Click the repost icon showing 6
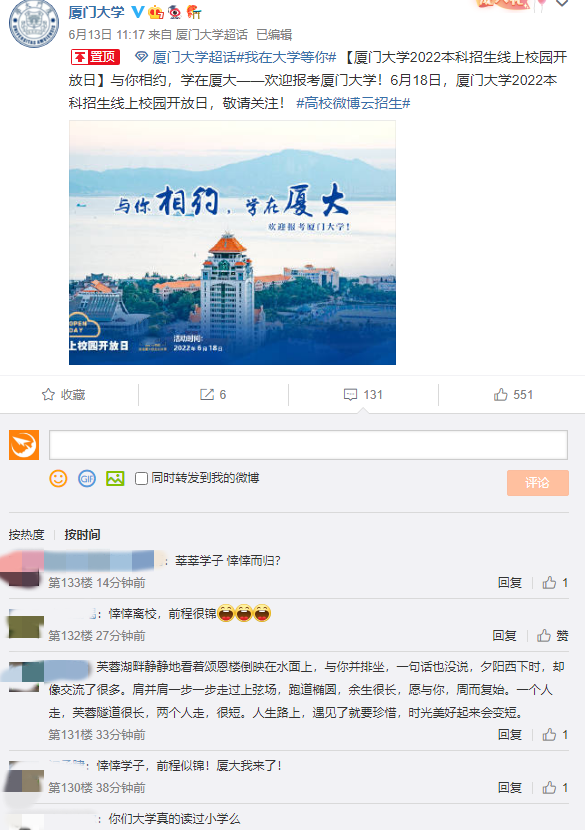 pyautogui.click(x=206, y=394)
